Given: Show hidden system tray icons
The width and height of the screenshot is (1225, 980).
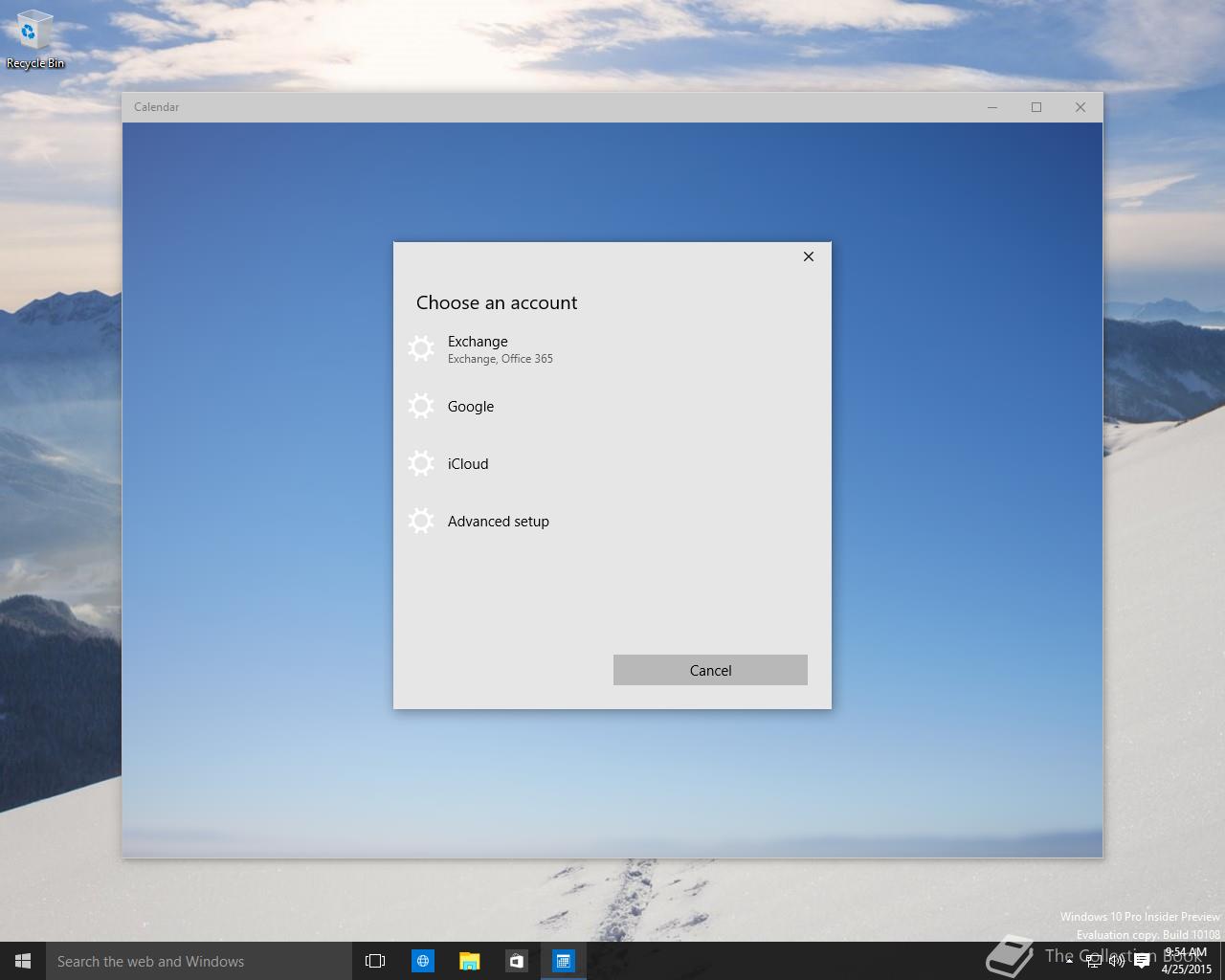Looking at the screenshot, I should tap(1069, 961).
